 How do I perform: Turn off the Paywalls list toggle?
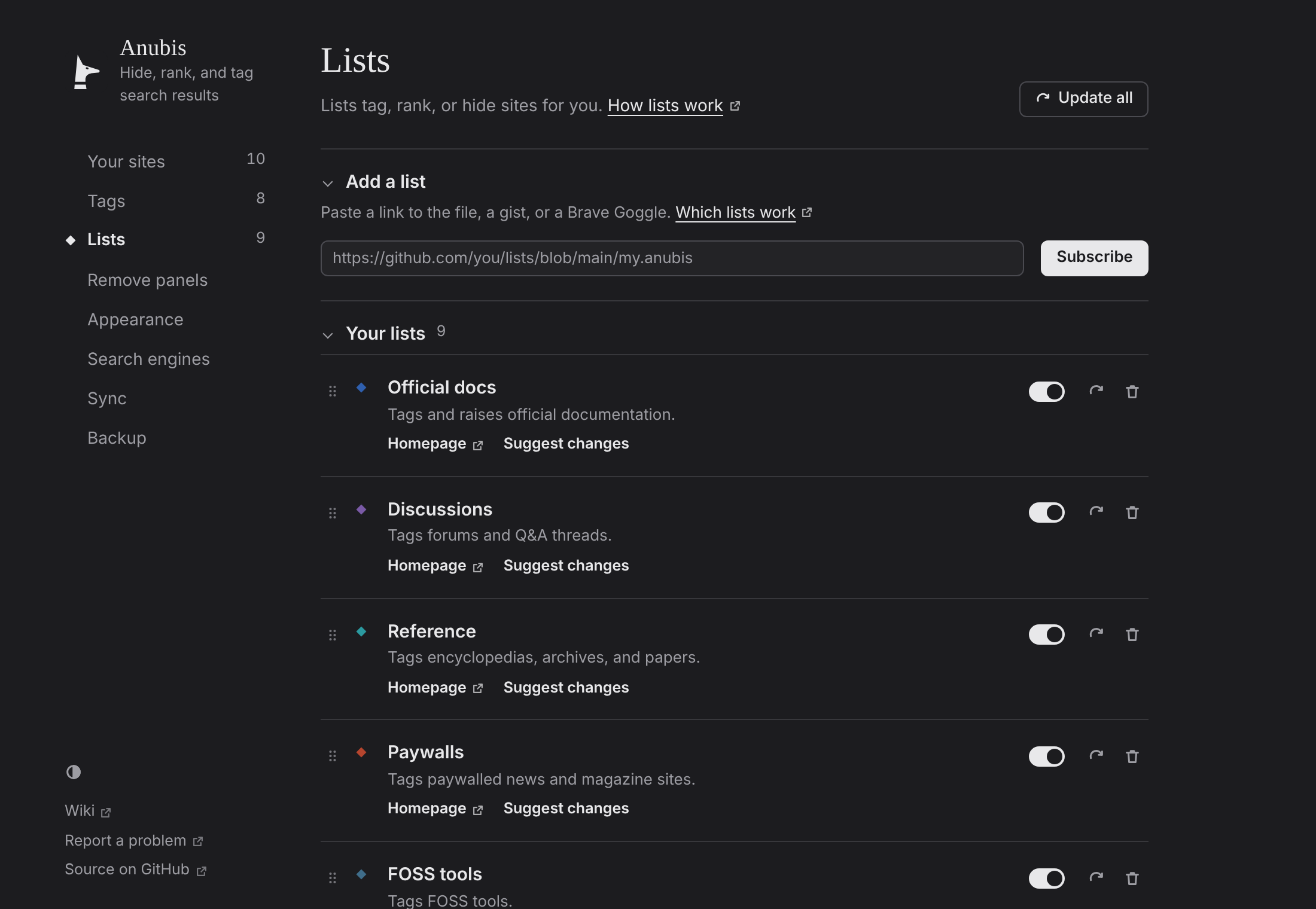[1047, 757]
